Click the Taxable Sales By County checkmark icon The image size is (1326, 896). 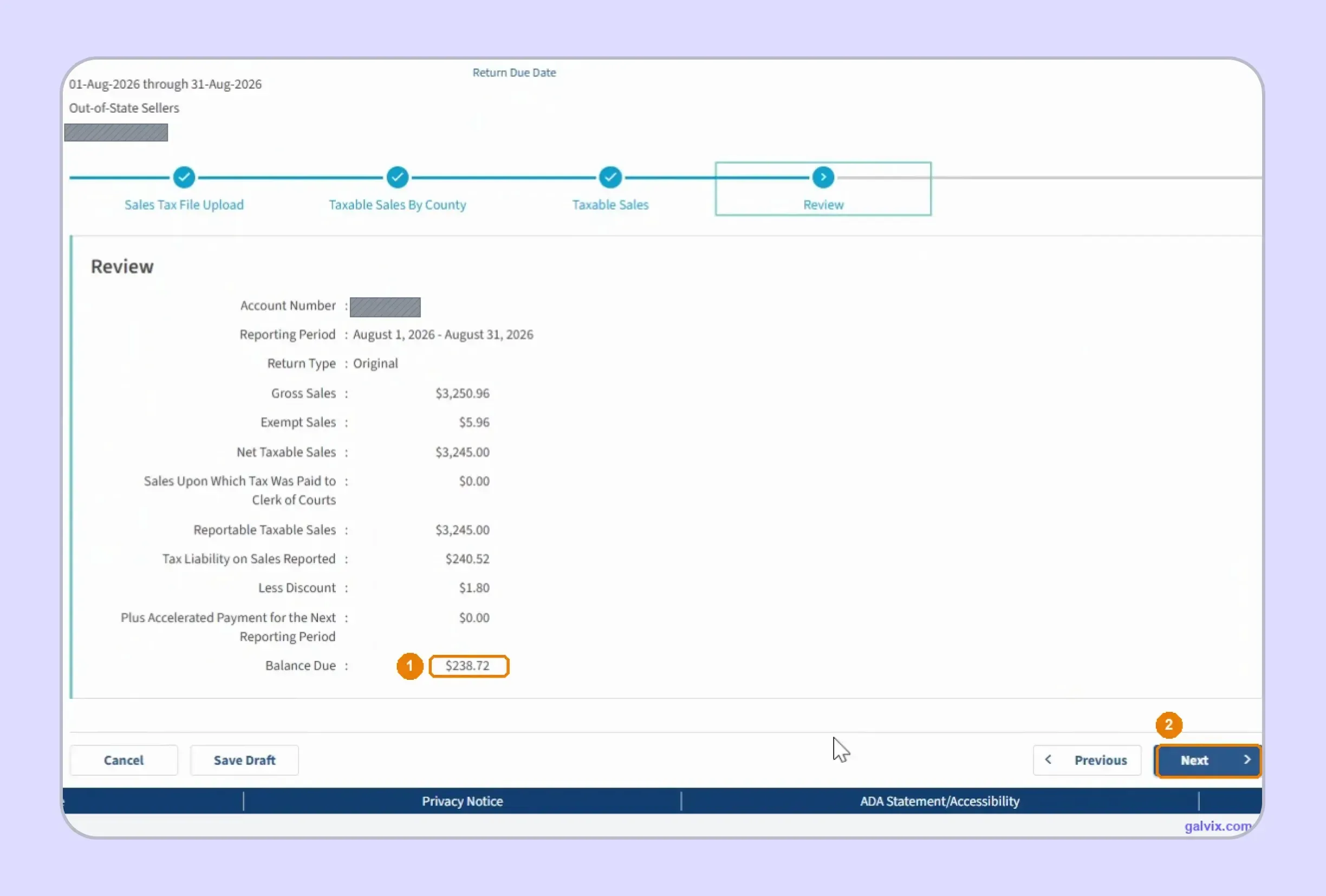click(x=397, y=178)
